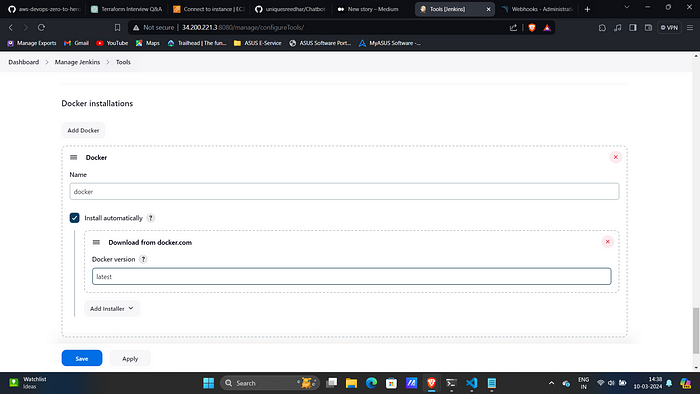The image size is (700, 394).
Task: Open the notifications bell icon
Action: (669, 383)
